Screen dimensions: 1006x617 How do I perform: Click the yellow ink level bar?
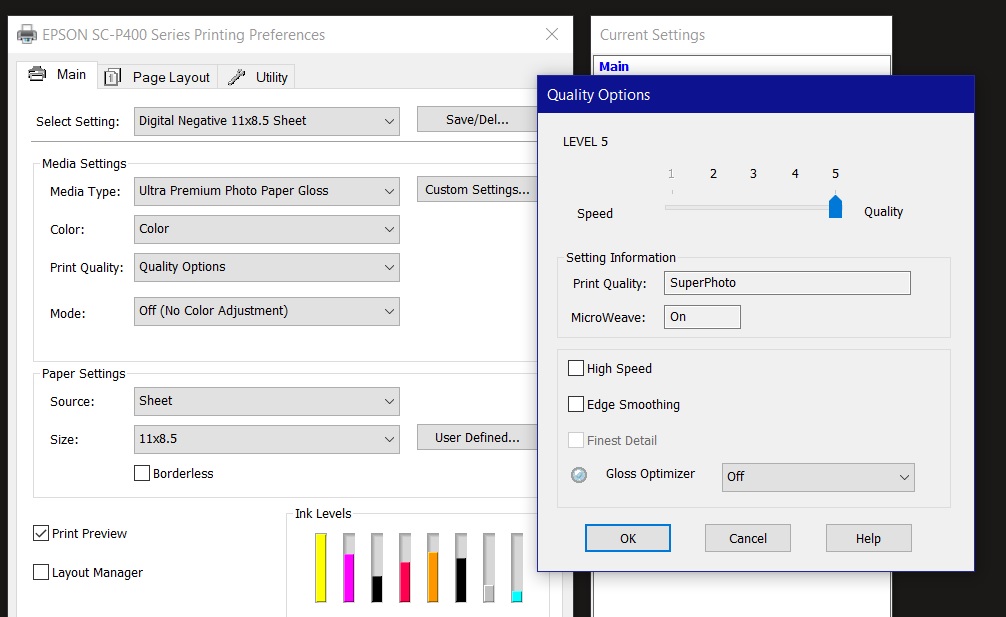tap(321, 567)
